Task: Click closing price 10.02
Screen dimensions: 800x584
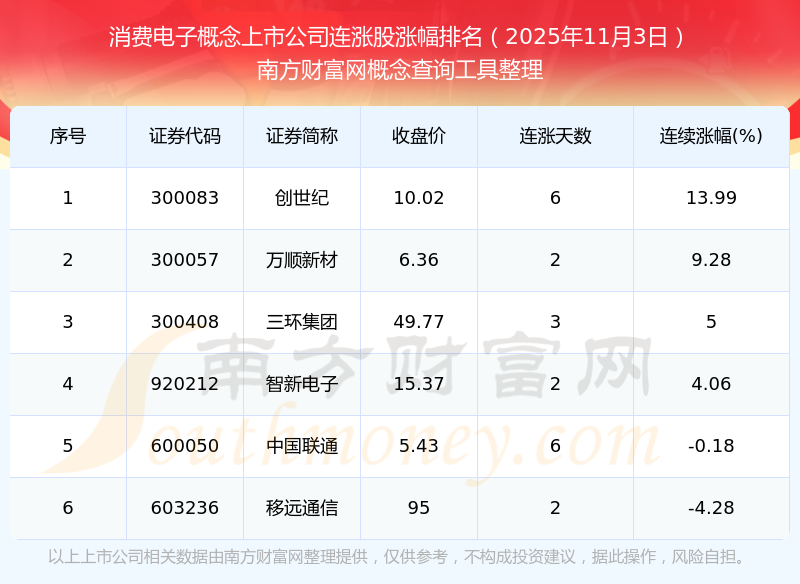Action: pyautogui.click(x=419, y=198)
